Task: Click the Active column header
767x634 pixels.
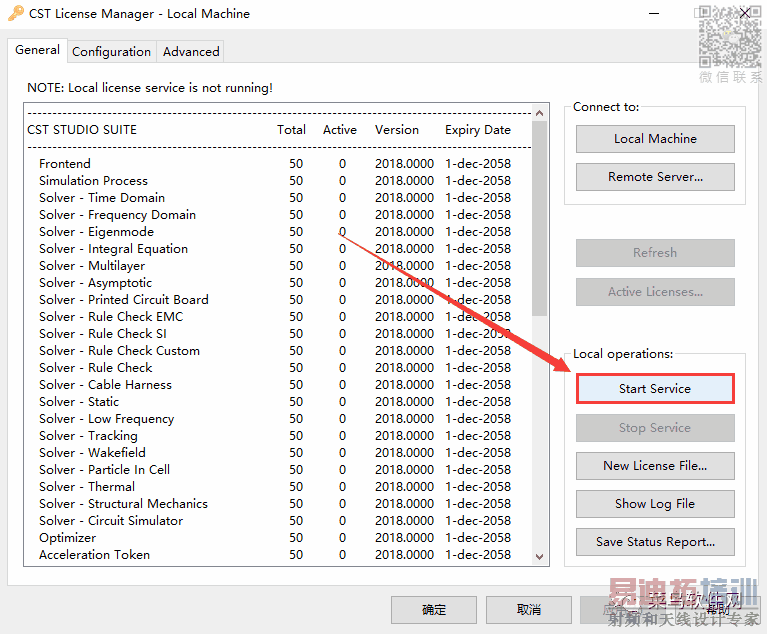Action: coord(340,130)
